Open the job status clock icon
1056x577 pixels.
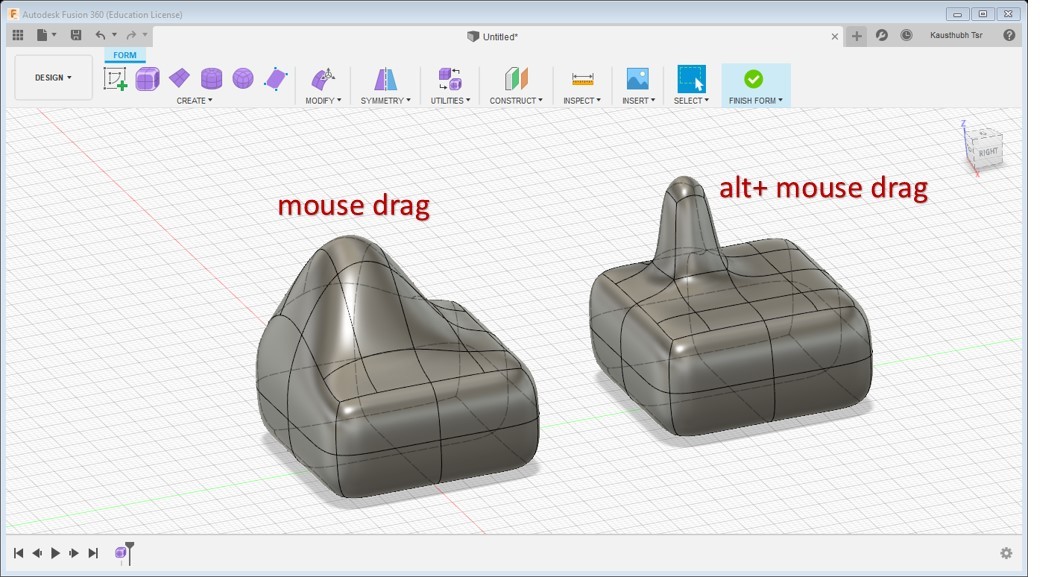[x=906, y=35]
